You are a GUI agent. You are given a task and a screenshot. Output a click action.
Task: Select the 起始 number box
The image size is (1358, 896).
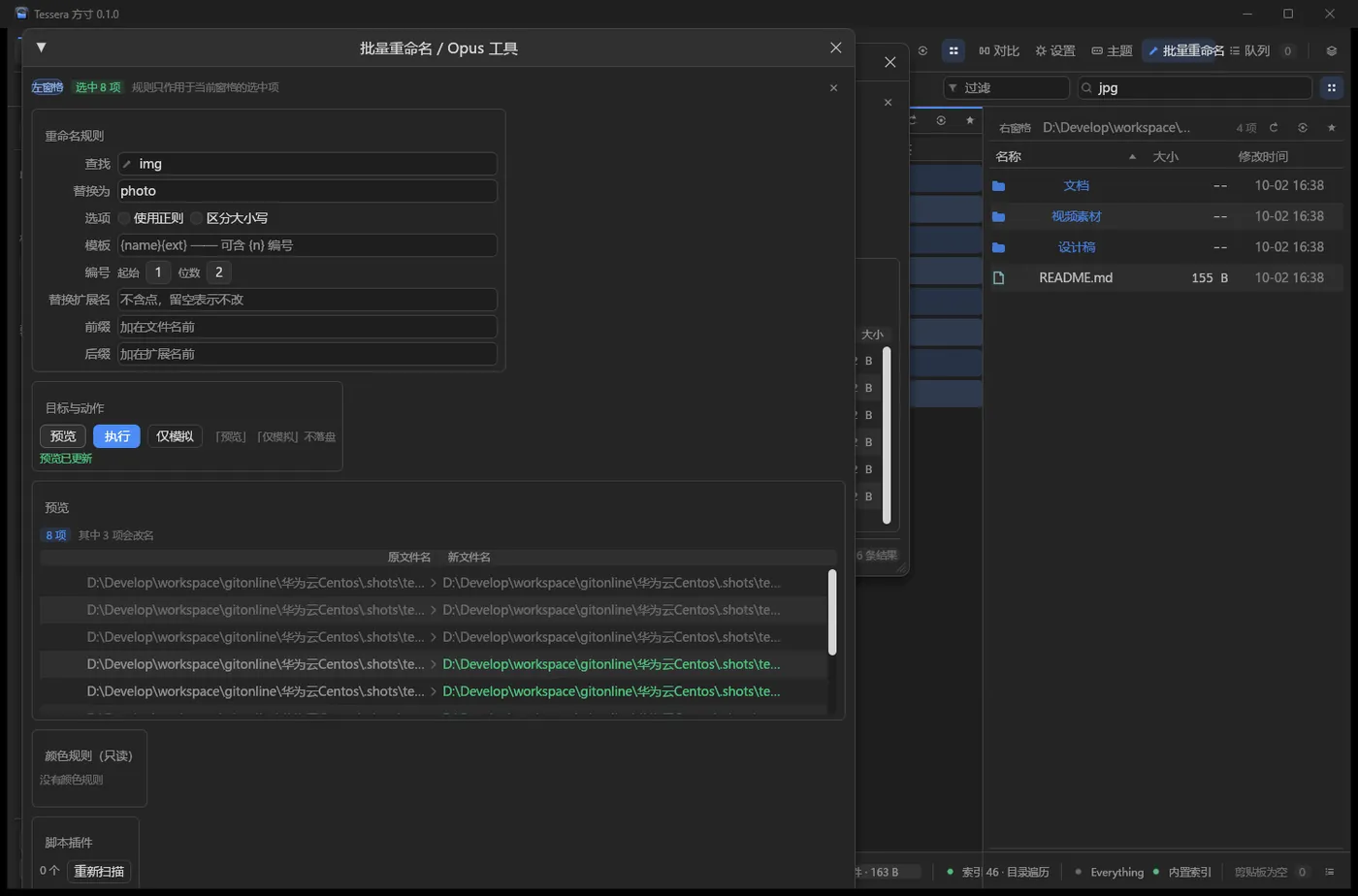tap(158, 272)
